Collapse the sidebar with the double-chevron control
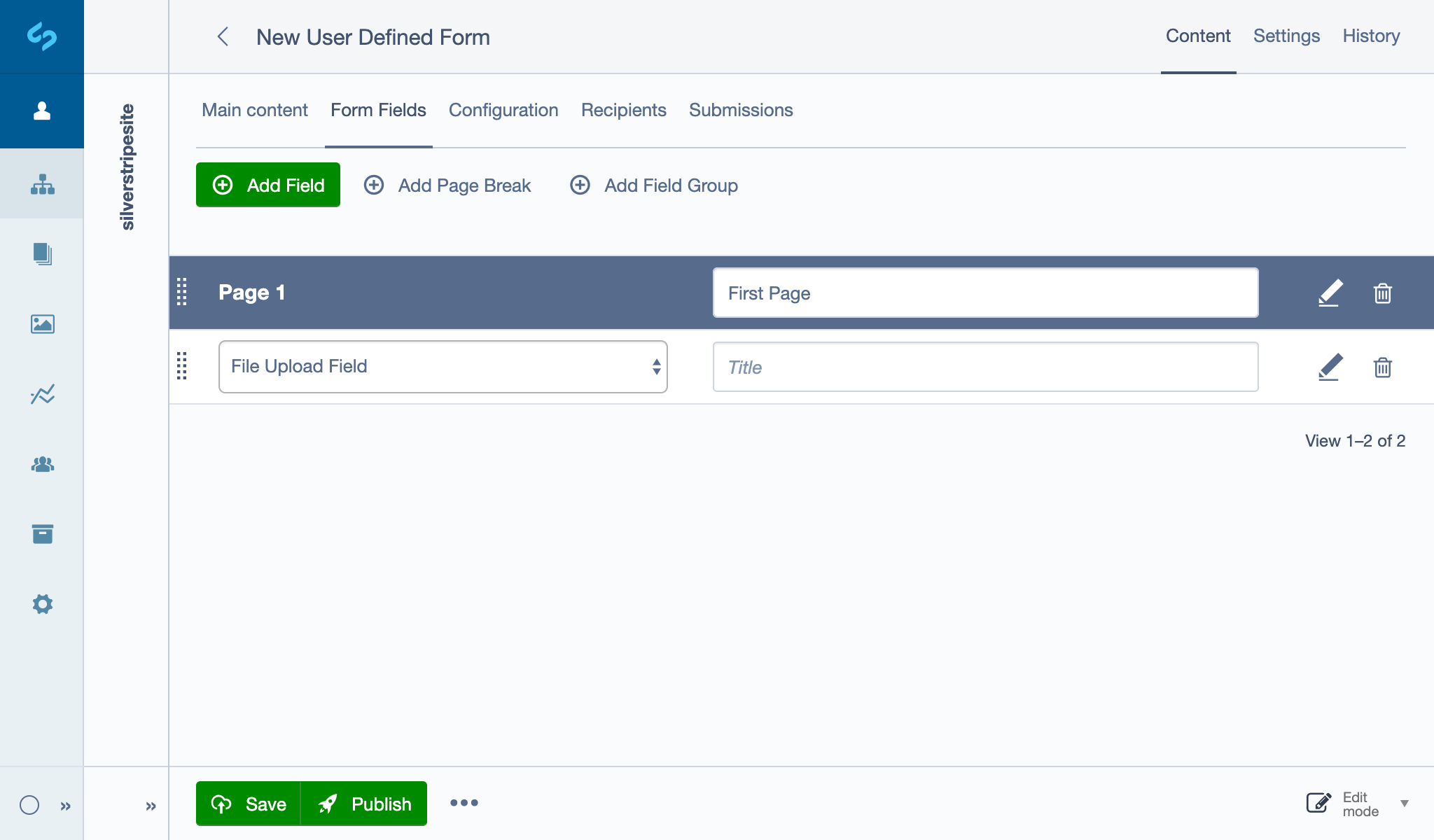The height and width of the screenshot is (840, 1434). [x=66, y=805]
